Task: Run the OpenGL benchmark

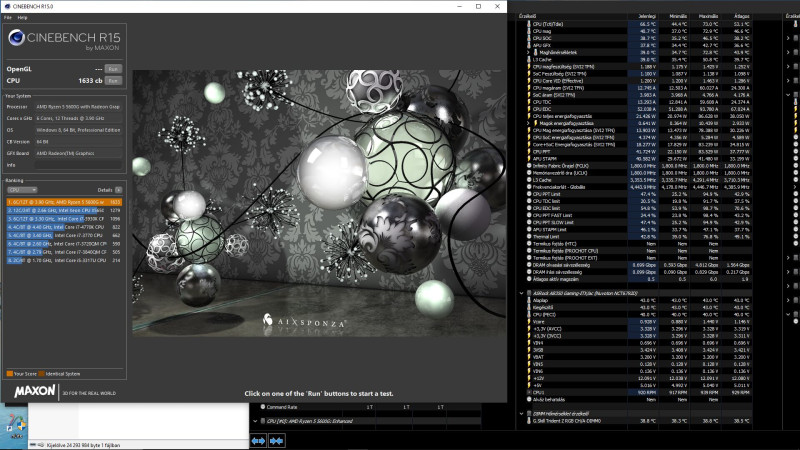Action: [113, 69]
